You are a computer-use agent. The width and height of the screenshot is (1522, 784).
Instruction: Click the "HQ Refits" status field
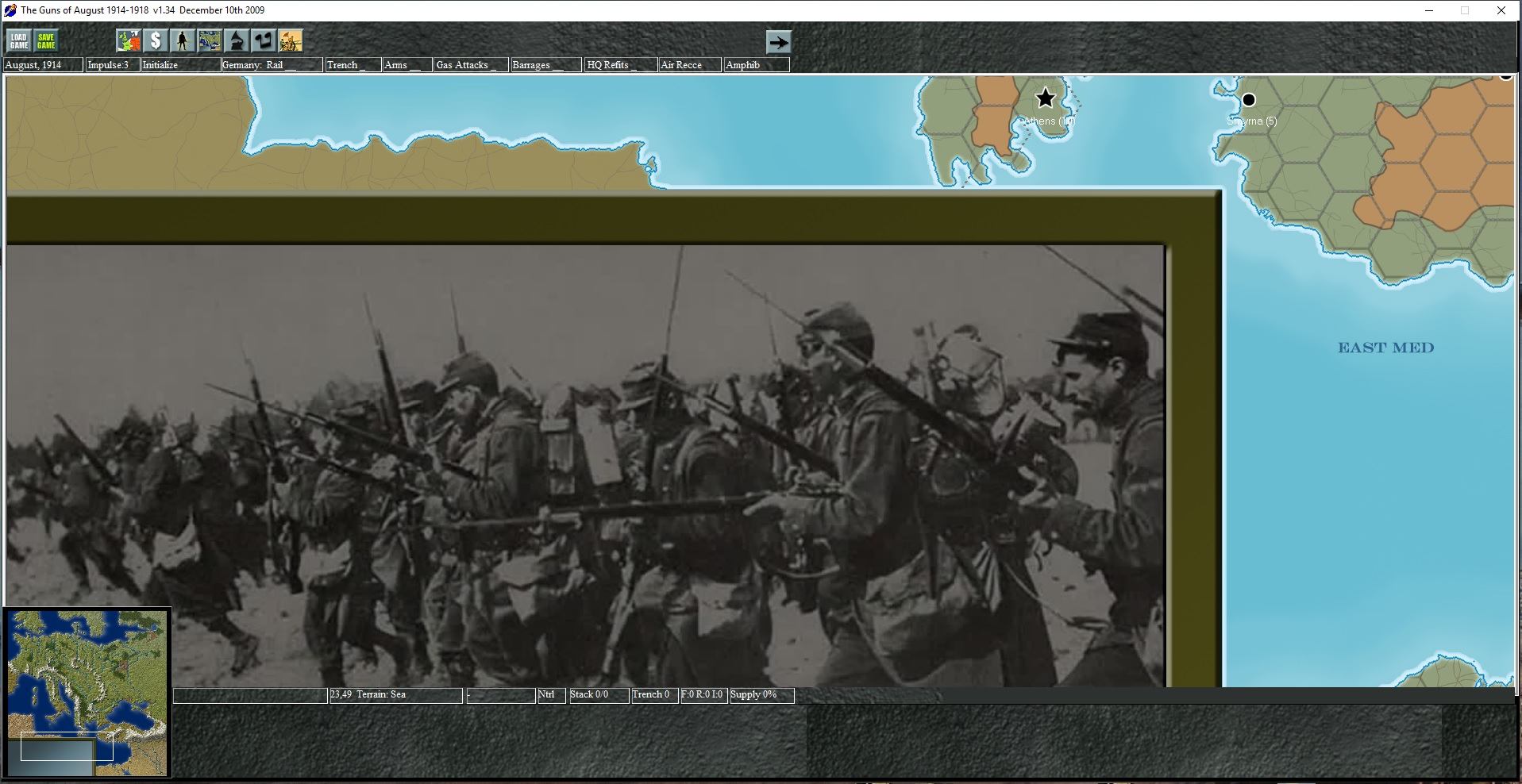(621, 65)
